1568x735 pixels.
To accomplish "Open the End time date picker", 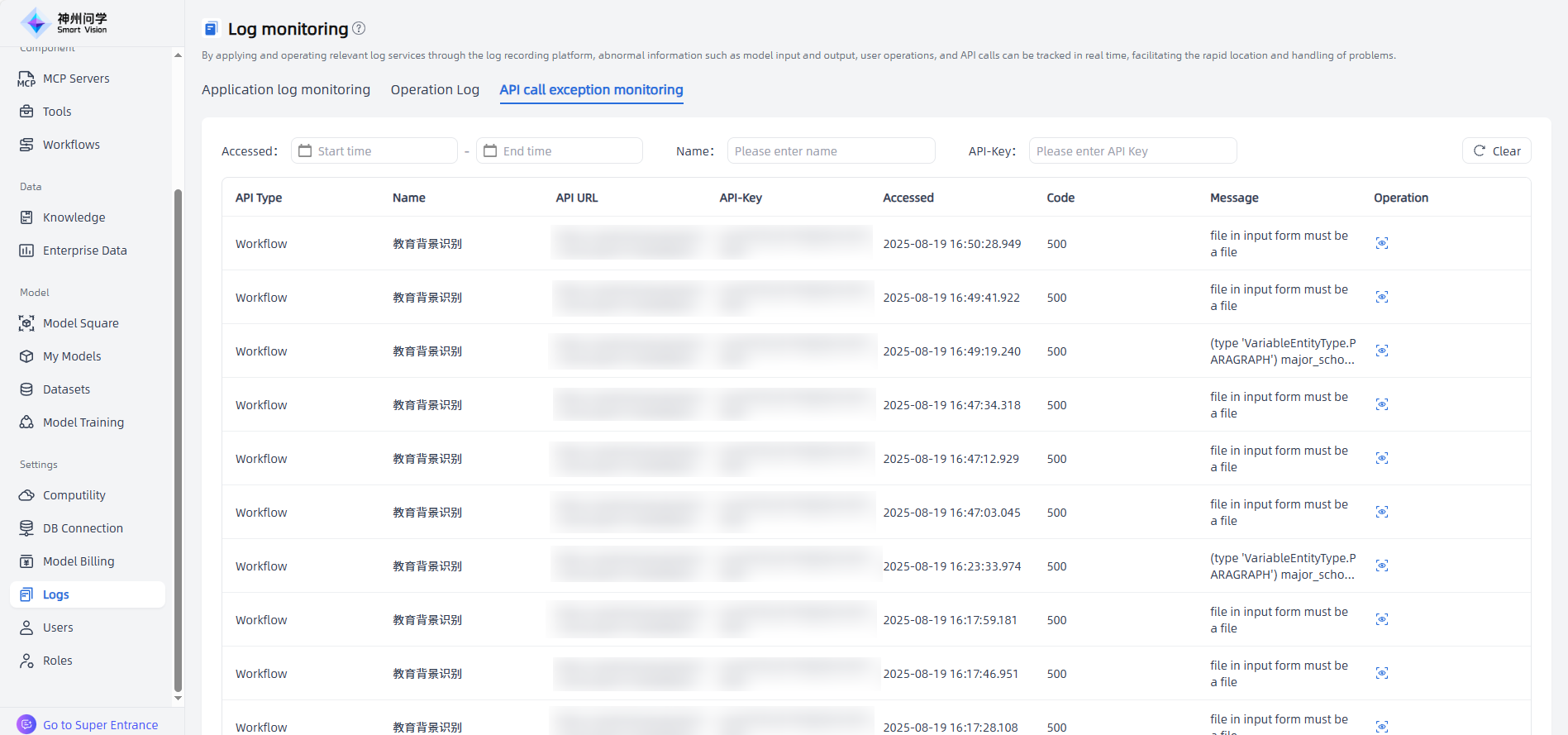I will point(560,151).
